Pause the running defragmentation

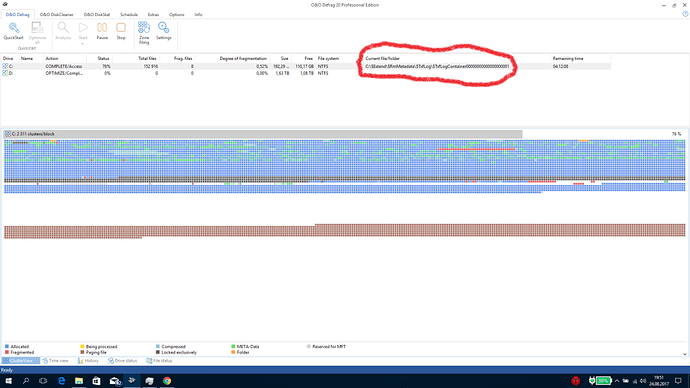[102, 31]
